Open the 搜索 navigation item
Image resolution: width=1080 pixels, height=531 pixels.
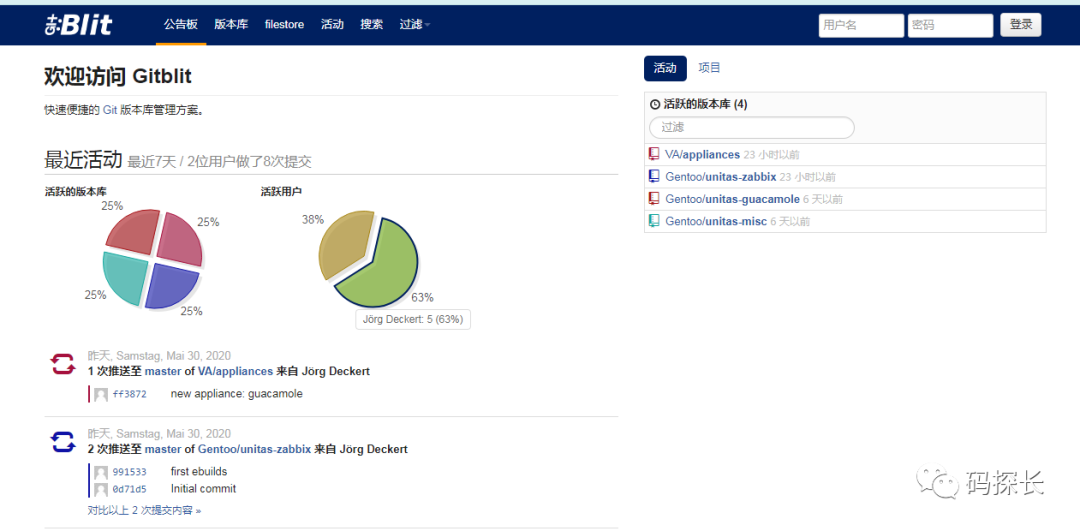coord(371,24)
